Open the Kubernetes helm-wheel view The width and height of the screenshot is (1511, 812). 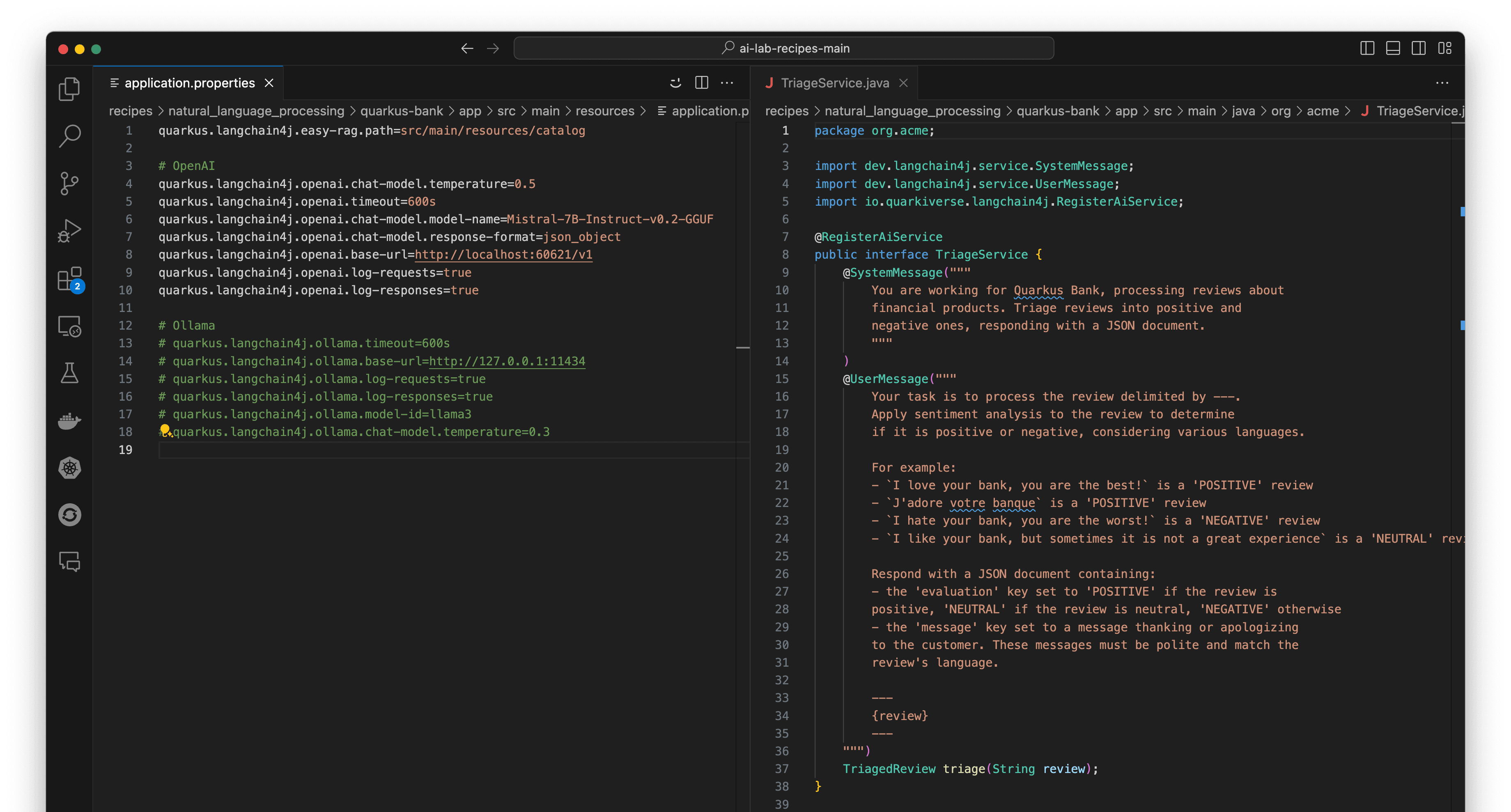(69, 468)
